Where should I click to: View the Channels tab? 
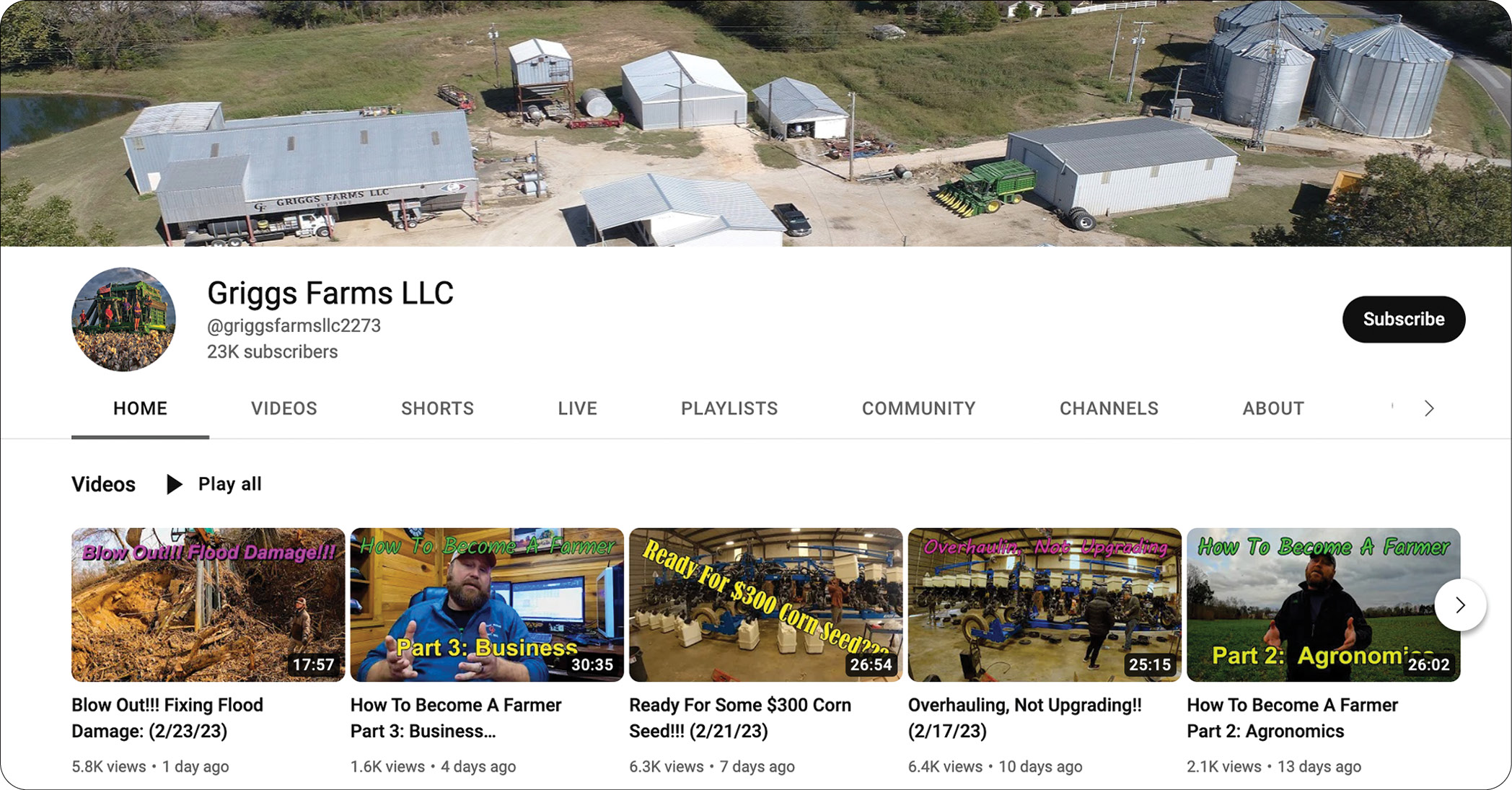[1109, 408]
